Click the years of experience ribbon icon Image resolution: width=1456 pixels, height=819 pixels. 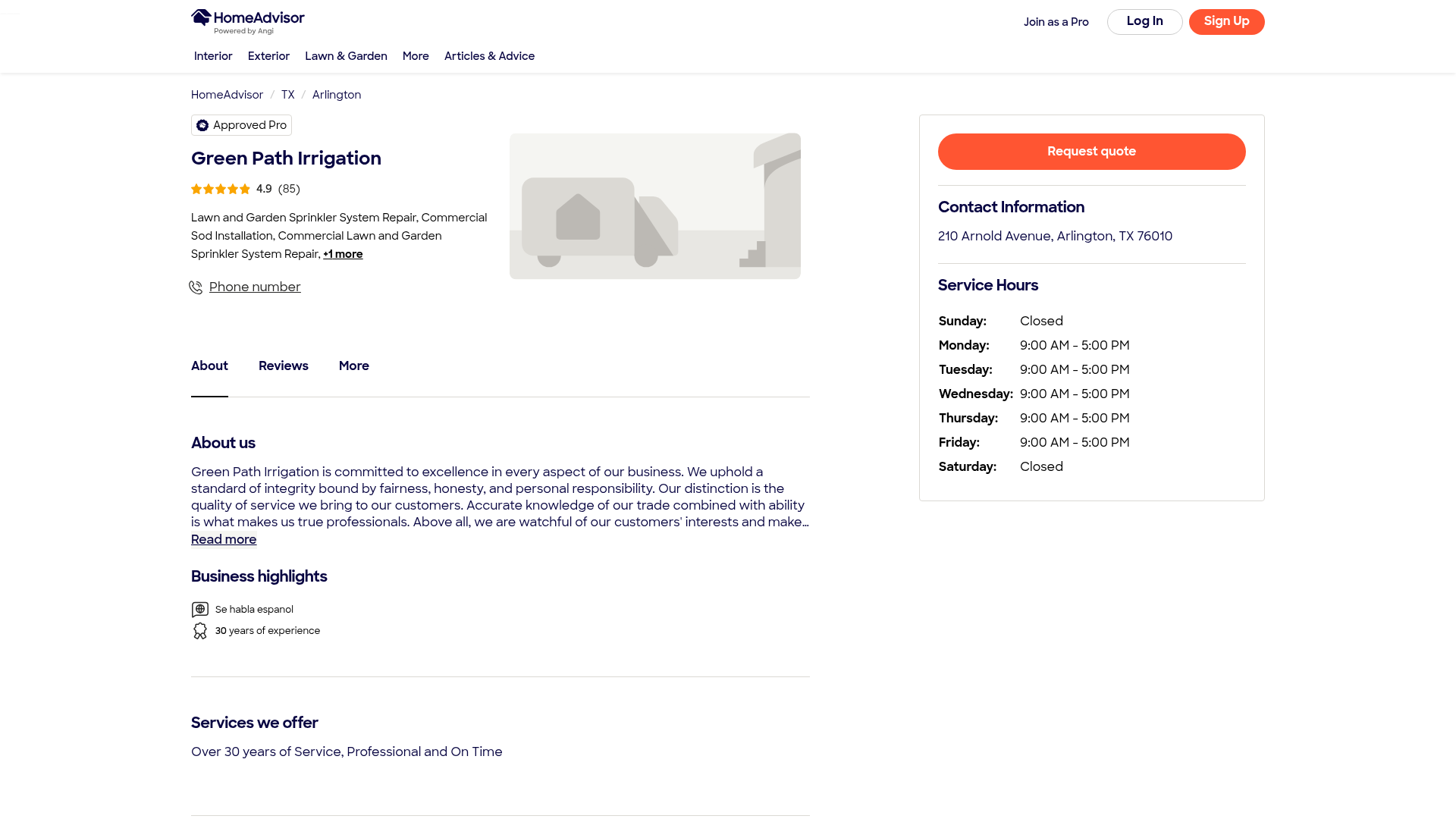click(200, 631)
